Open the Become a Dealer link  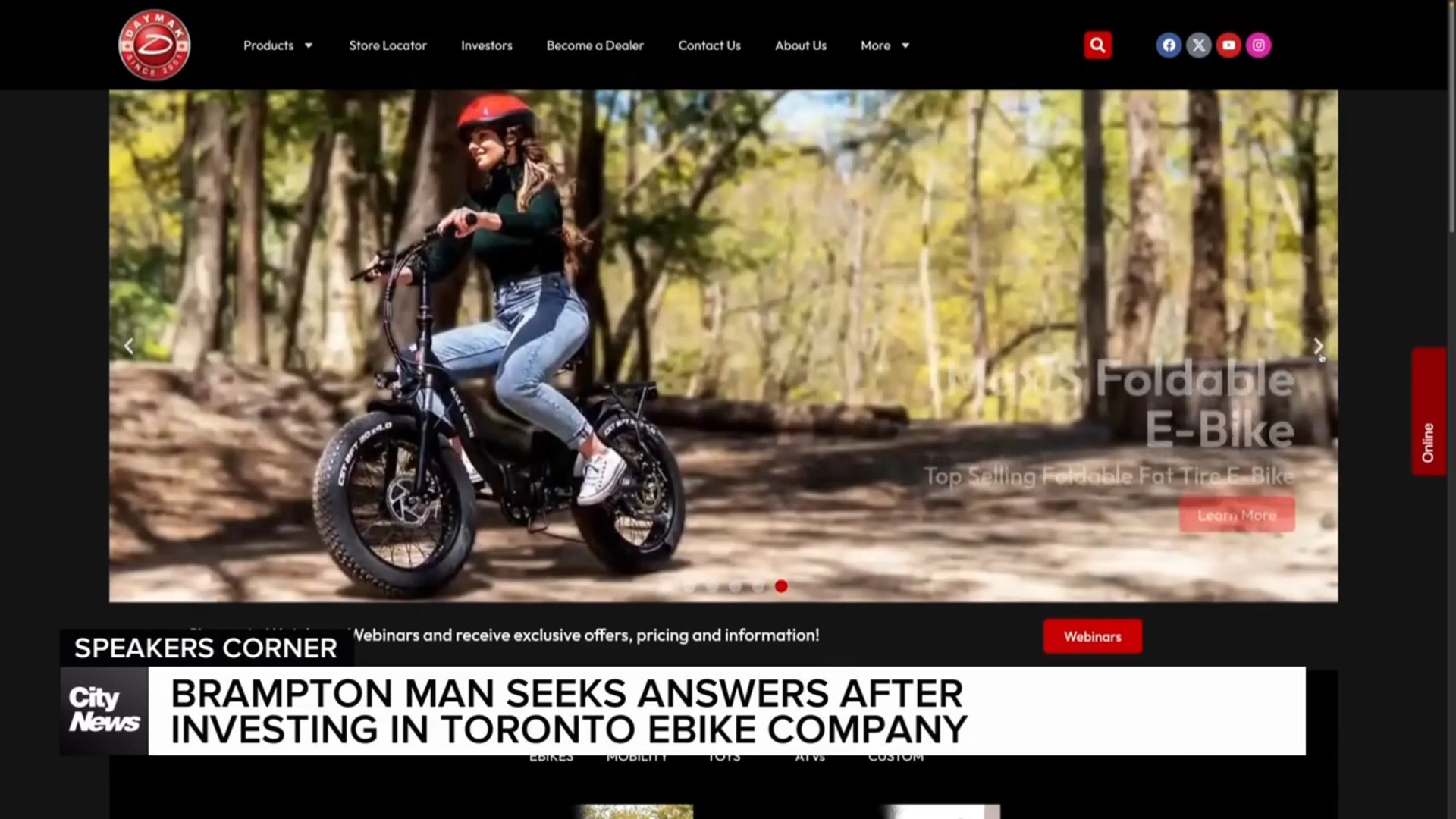[x=595, y=45]
